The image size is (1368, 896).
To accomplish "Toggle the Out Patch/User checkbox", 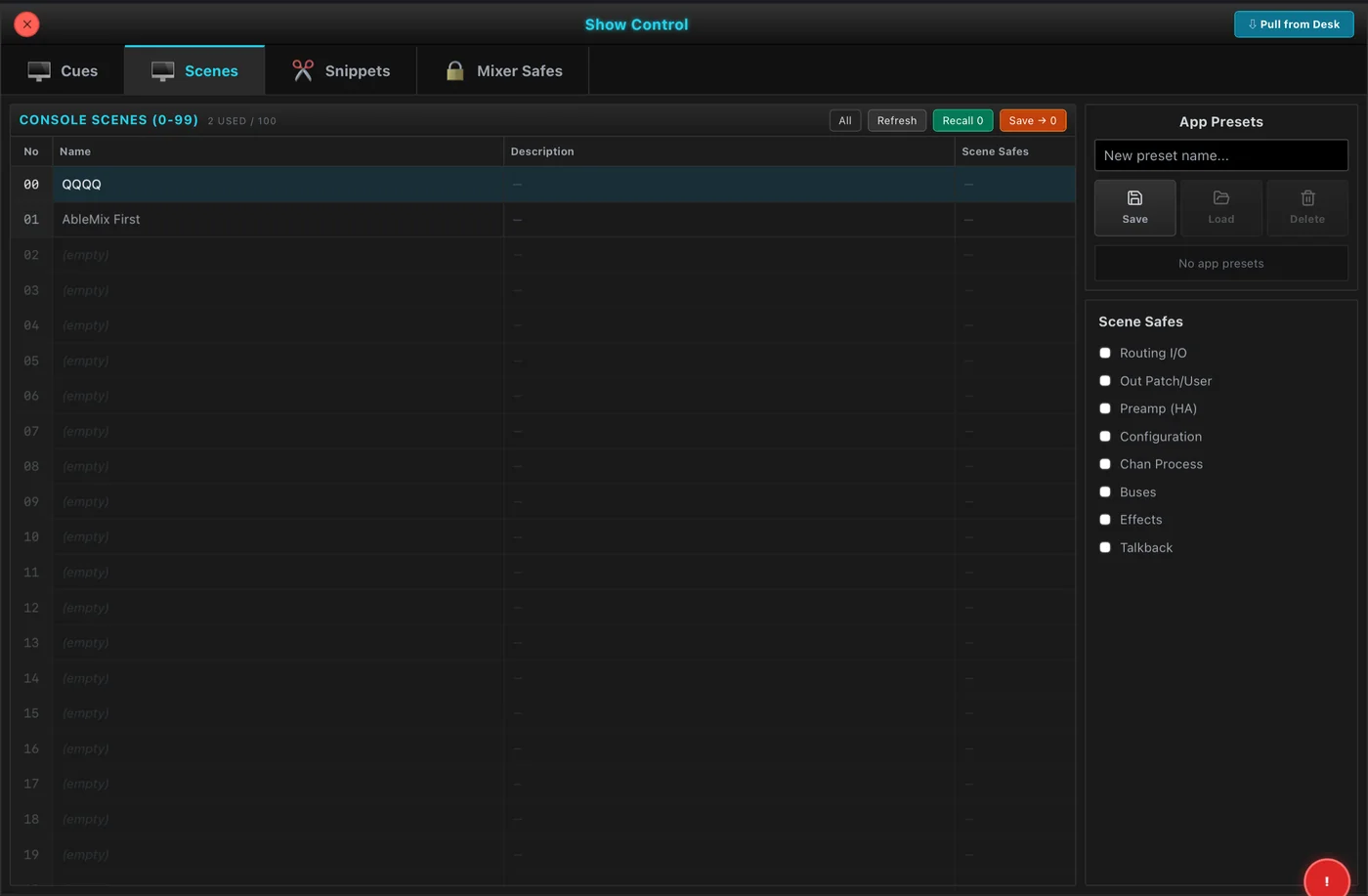I will 1105,381.
